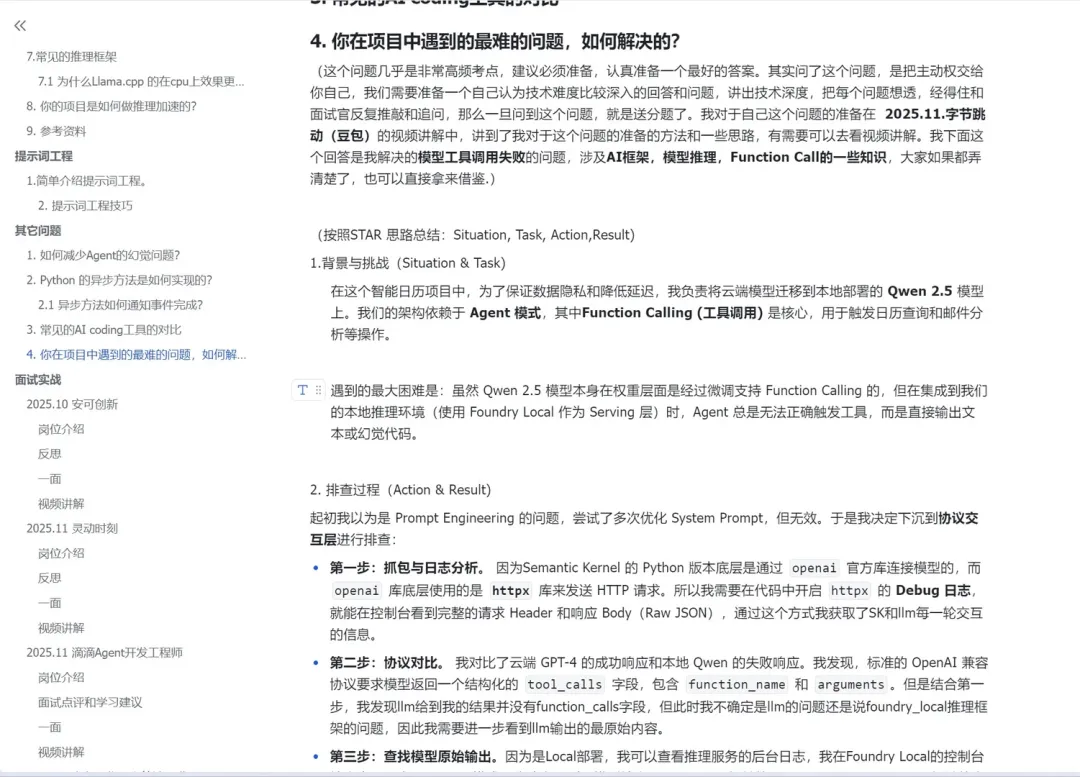
Task: Click bold text Function Calling (工具调用)
Action: 672,313
